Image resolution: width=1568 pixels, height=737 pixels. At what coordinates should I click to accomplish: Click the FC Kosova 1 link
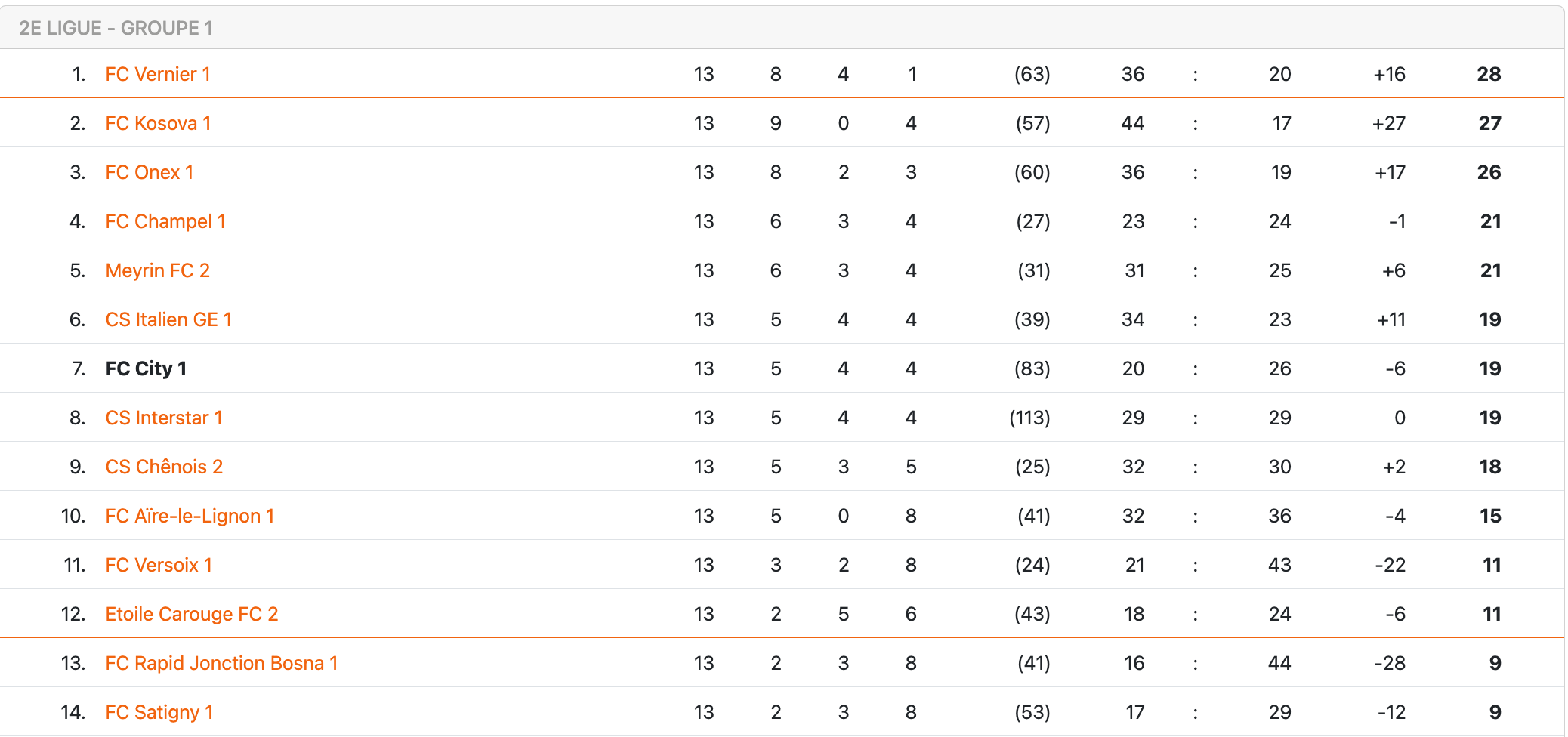(x=158, y=123)
